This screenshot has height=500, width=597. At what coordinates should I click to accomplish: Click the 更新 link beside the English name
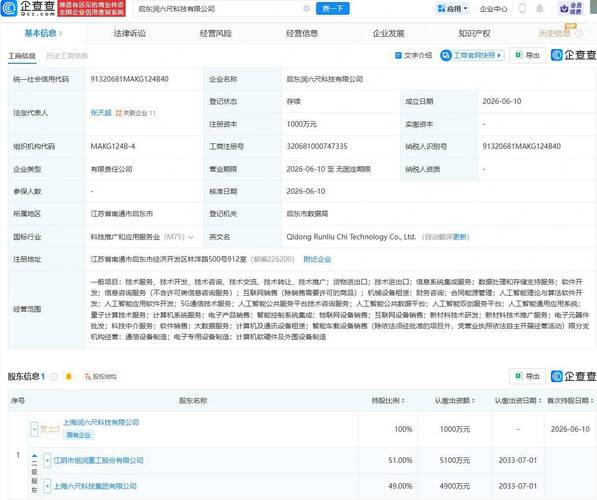(x=460, y=237)
